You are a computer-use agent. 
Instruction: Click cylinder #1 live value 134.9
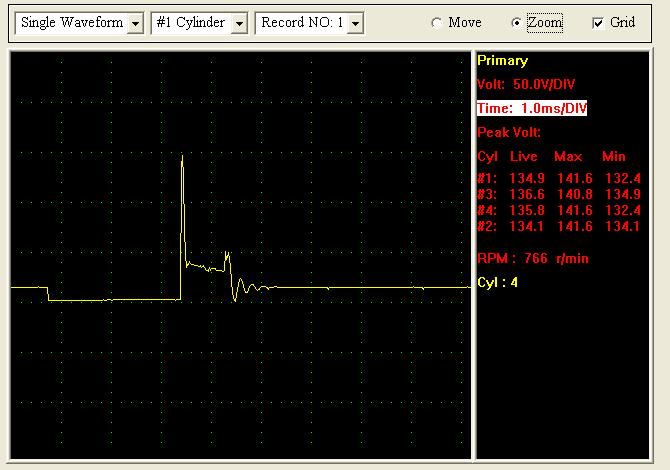pyautogui.click(x=527, y=178)
